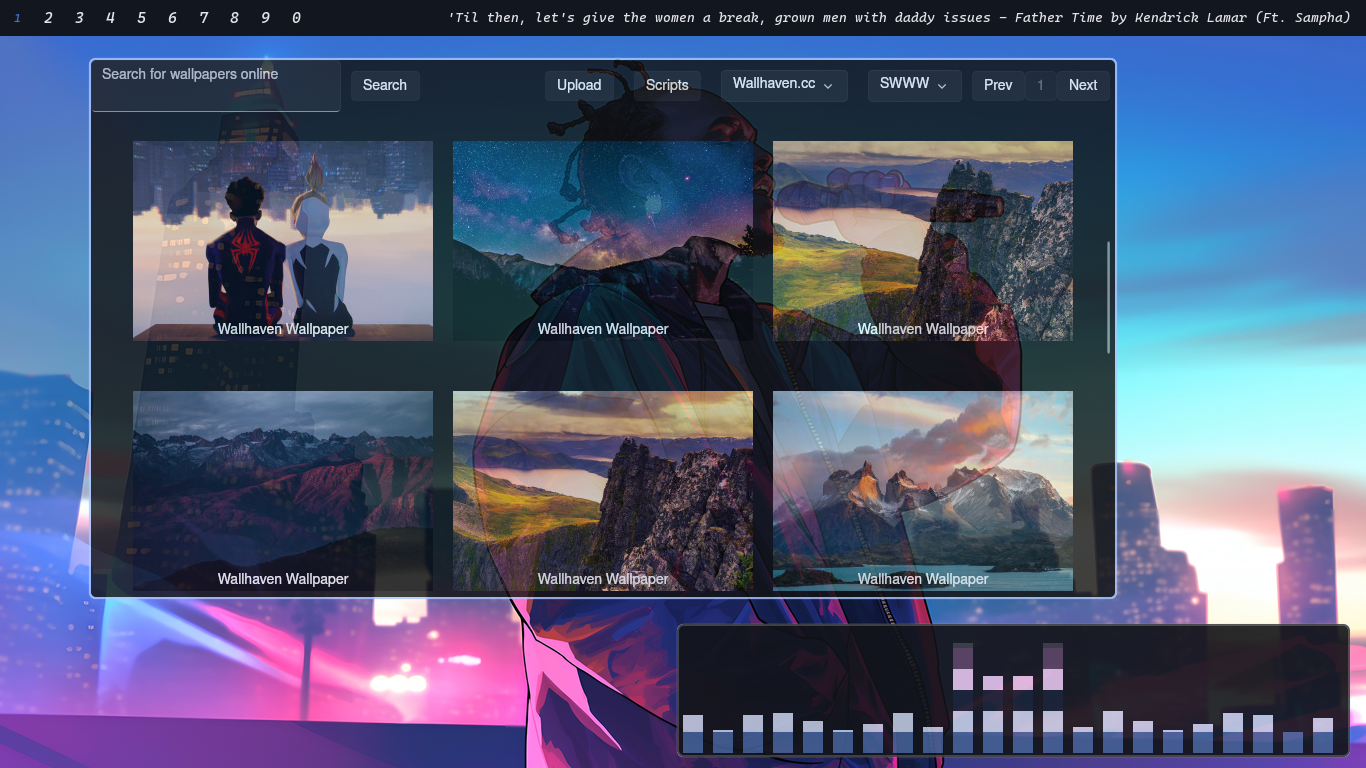Select the snowy sunset peaks wallpaper thumbnail
This screenshot has width=1366, height=768.
pos(923,491)
